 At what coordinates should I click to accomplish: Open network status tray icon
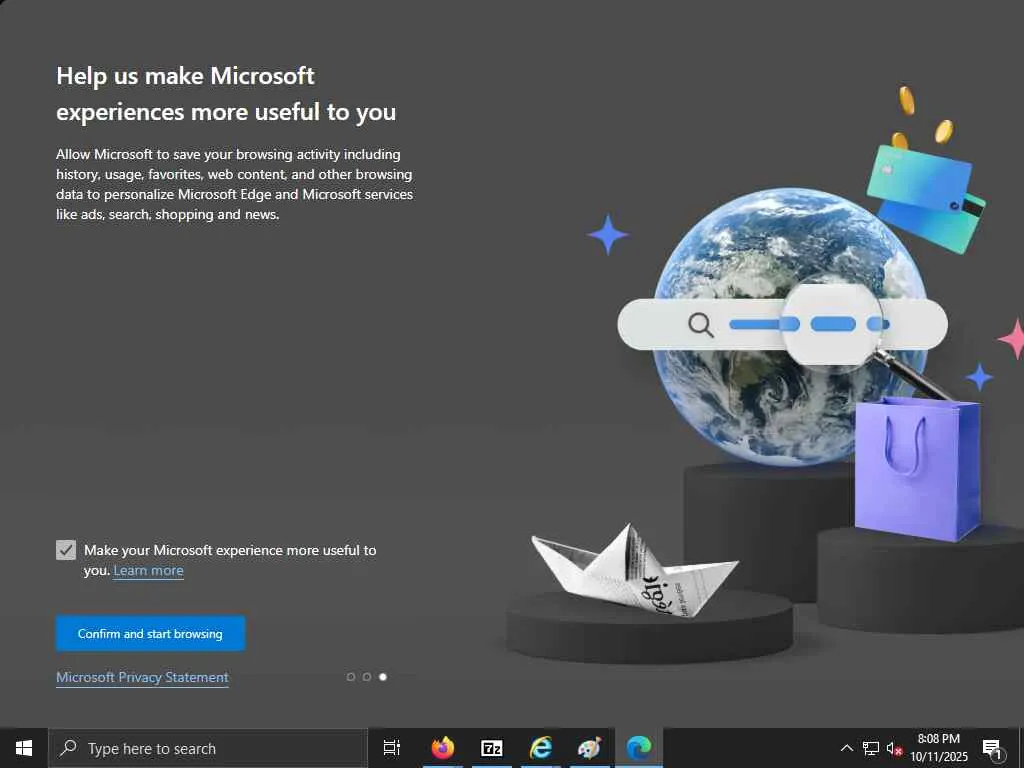point(871,748)
